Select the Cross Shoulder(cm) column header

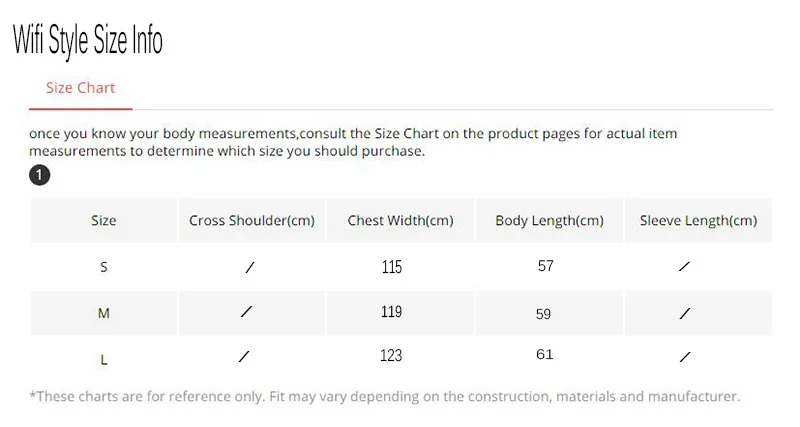pos(252,221)
